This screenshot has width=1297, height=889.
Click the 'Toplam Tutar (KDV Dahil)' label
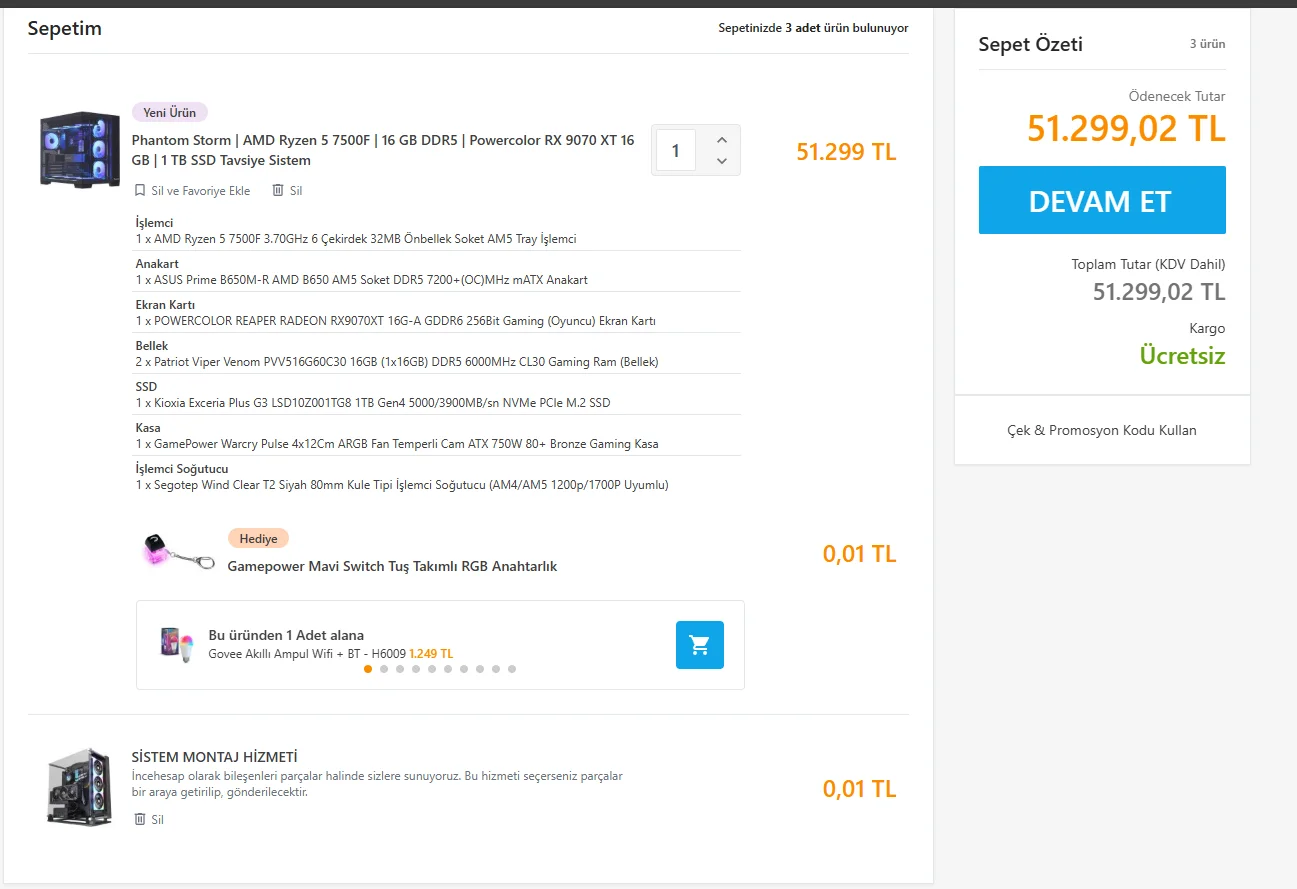point(1148,265)
